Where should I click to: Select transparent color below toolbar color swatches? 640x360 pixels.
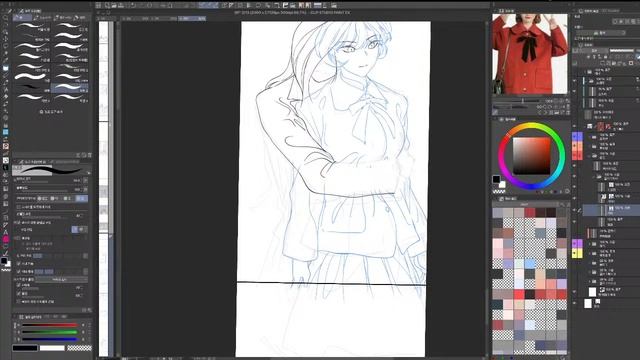(6, 270)
